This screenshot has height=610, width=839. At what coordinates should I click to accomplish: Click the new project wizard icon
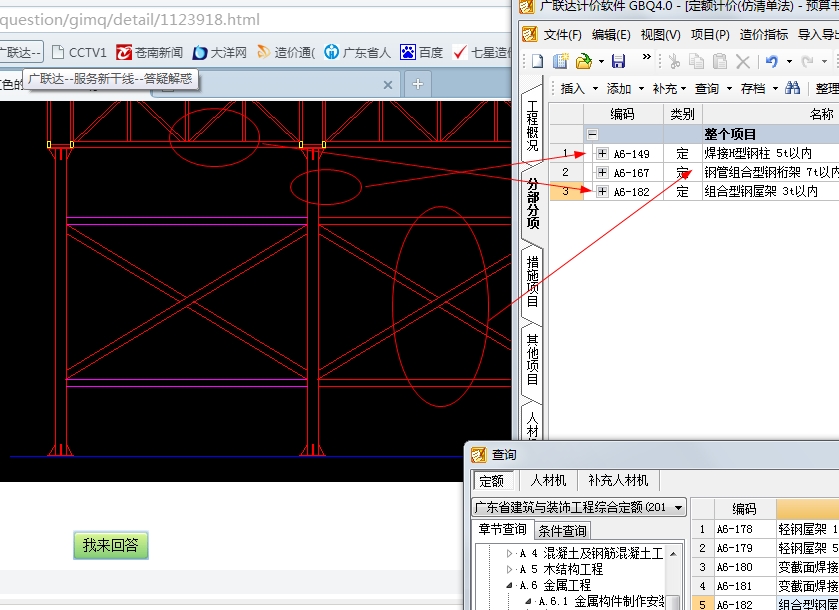point(560,62)
